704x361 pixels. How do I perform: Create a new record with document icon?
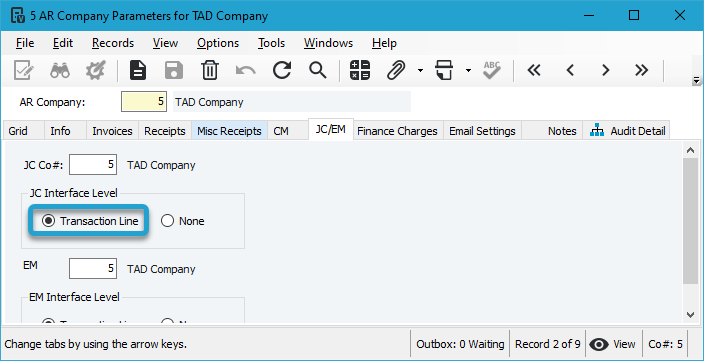(138, 70)
